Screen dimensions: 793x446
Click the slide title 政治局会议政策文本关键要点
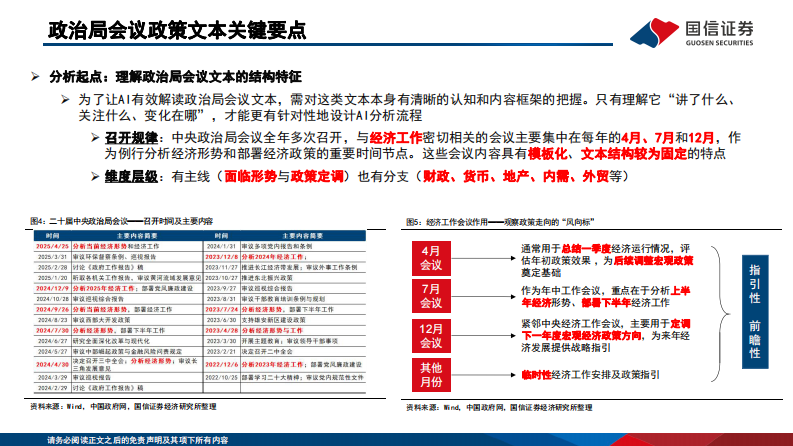tap(177, 30)
